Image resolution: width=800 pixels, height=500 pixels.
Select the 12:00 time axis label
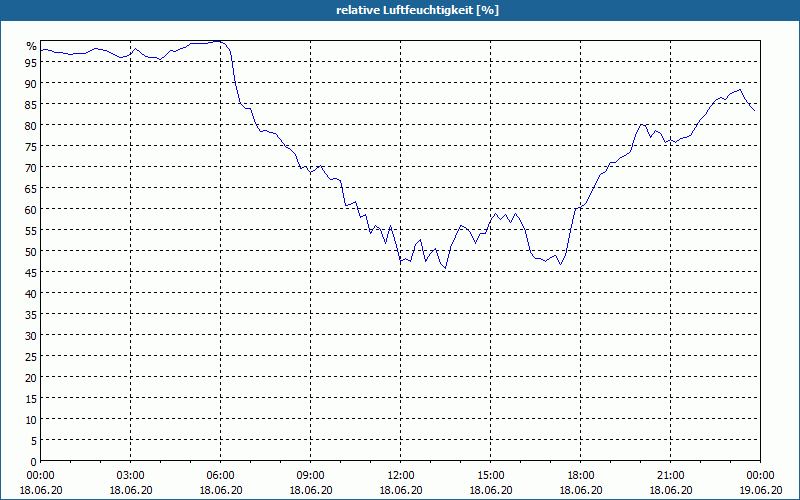coord(401,476)
